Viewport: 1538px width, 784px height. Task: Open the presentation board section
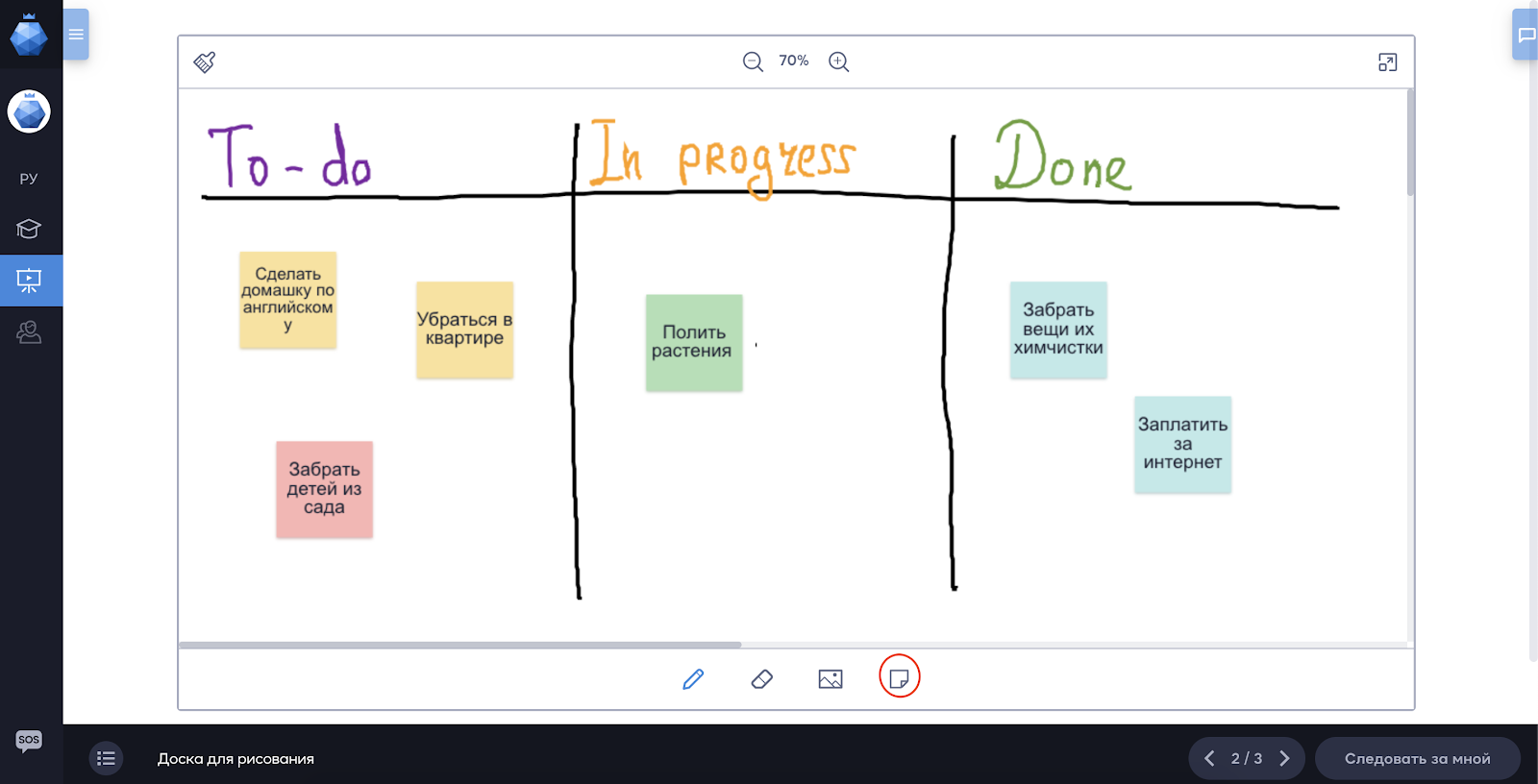point(31,281)
